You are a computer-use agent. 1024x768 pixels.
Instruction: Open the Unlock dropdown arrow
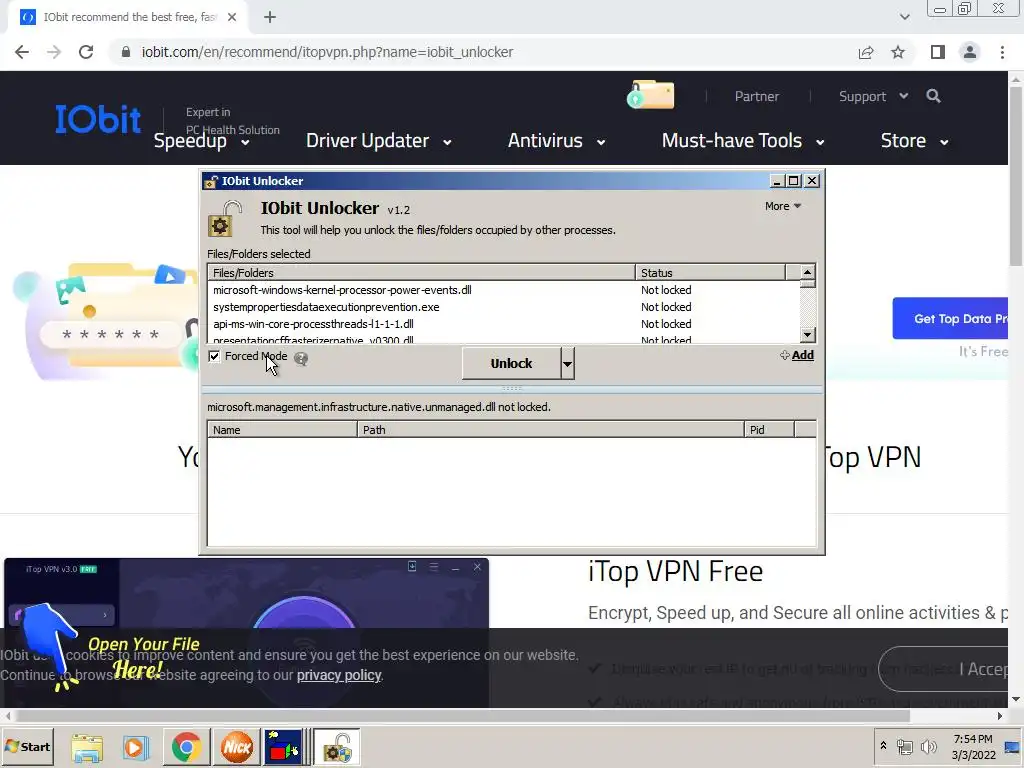point(568,363)
